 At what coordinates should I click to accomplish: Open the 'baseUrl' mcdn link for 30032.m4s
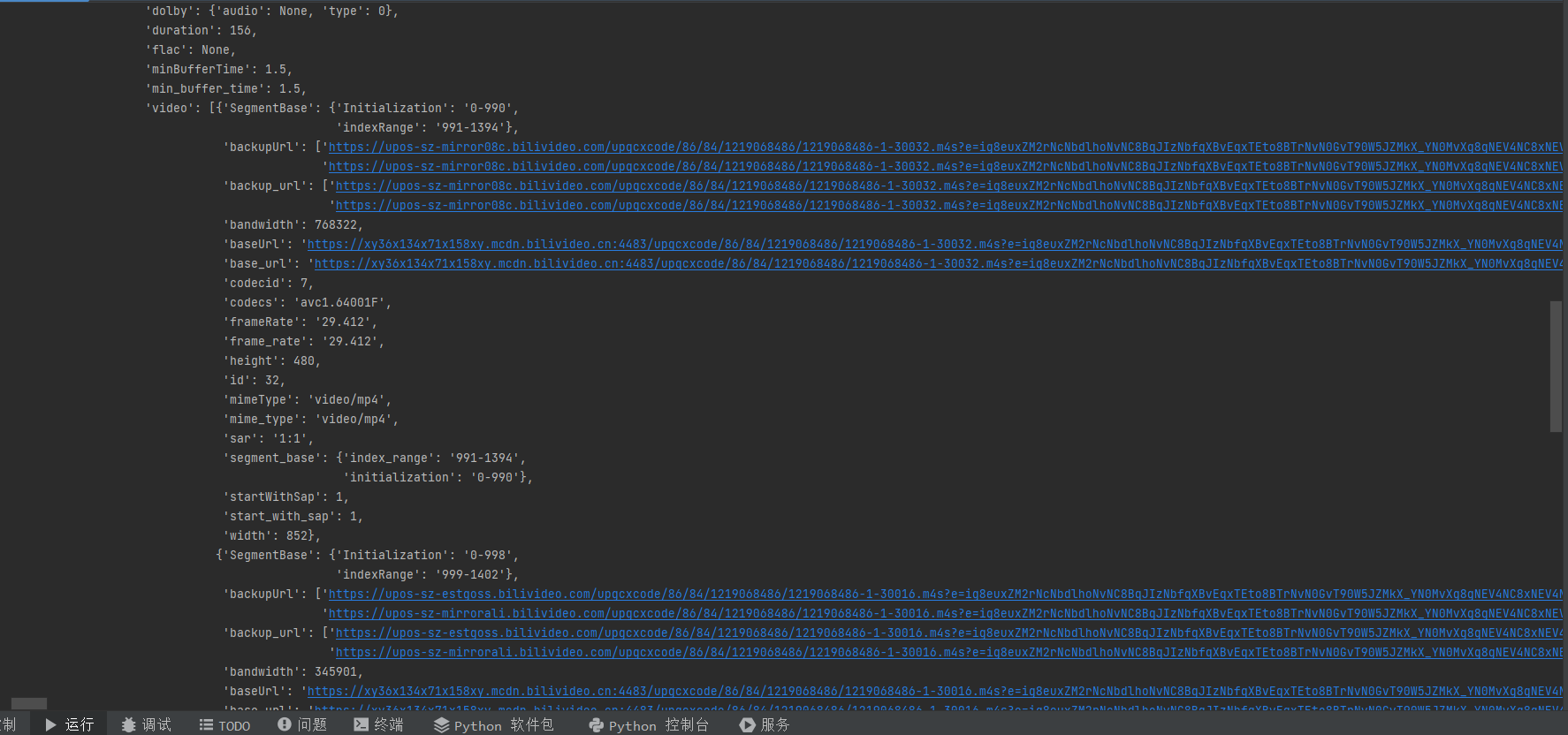pyautogui.click(x=934, y=245)
